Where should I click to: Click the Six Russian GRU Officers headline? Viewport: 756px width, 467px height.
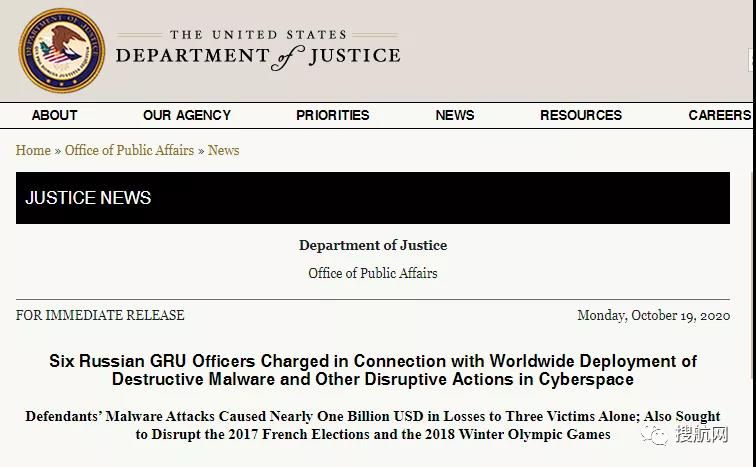[373, 370]
